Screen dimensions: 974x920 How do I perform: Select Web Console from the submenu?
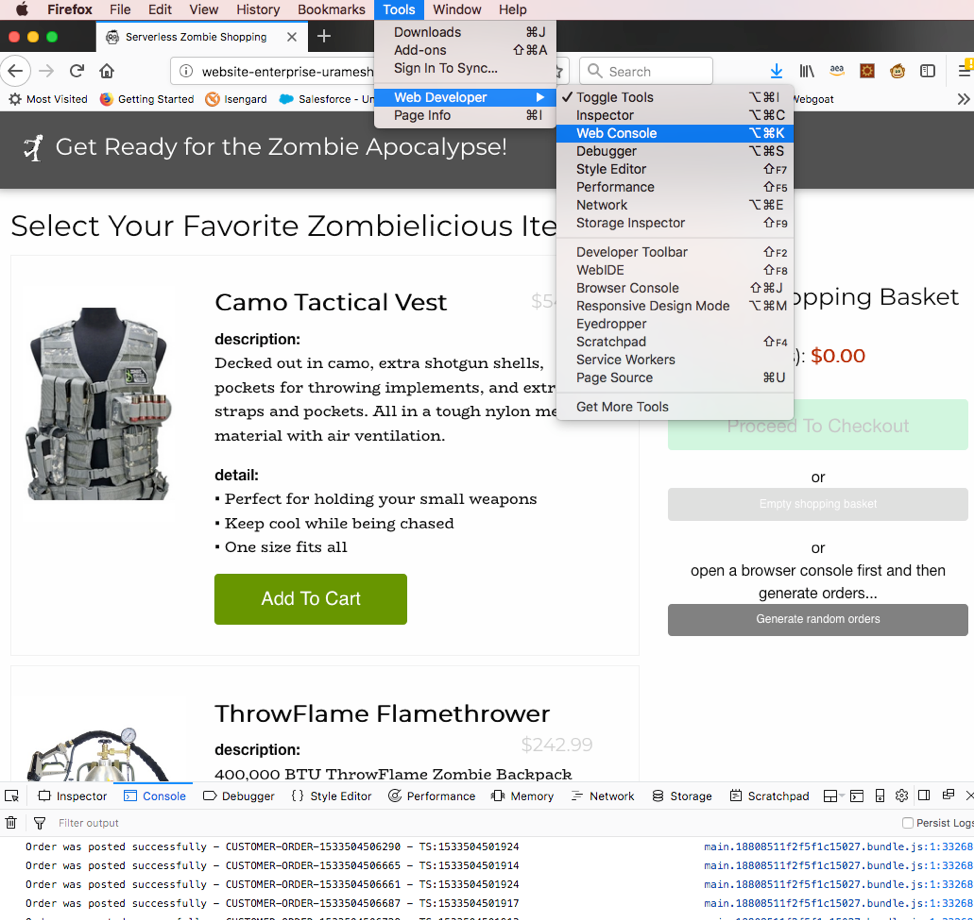(x=675, y=133)
